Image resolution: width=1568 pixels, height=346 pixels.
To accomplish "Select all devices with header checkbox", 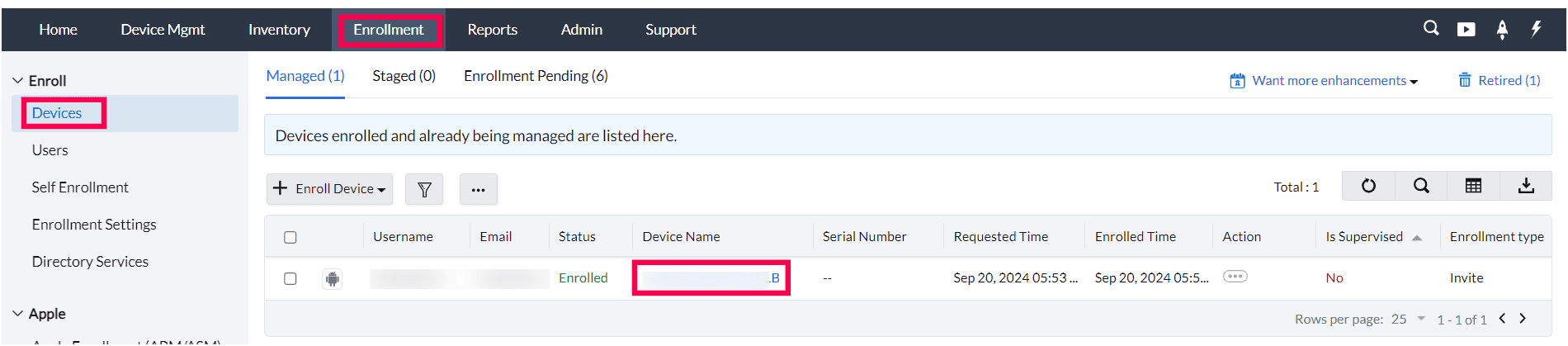I will 290,238.
